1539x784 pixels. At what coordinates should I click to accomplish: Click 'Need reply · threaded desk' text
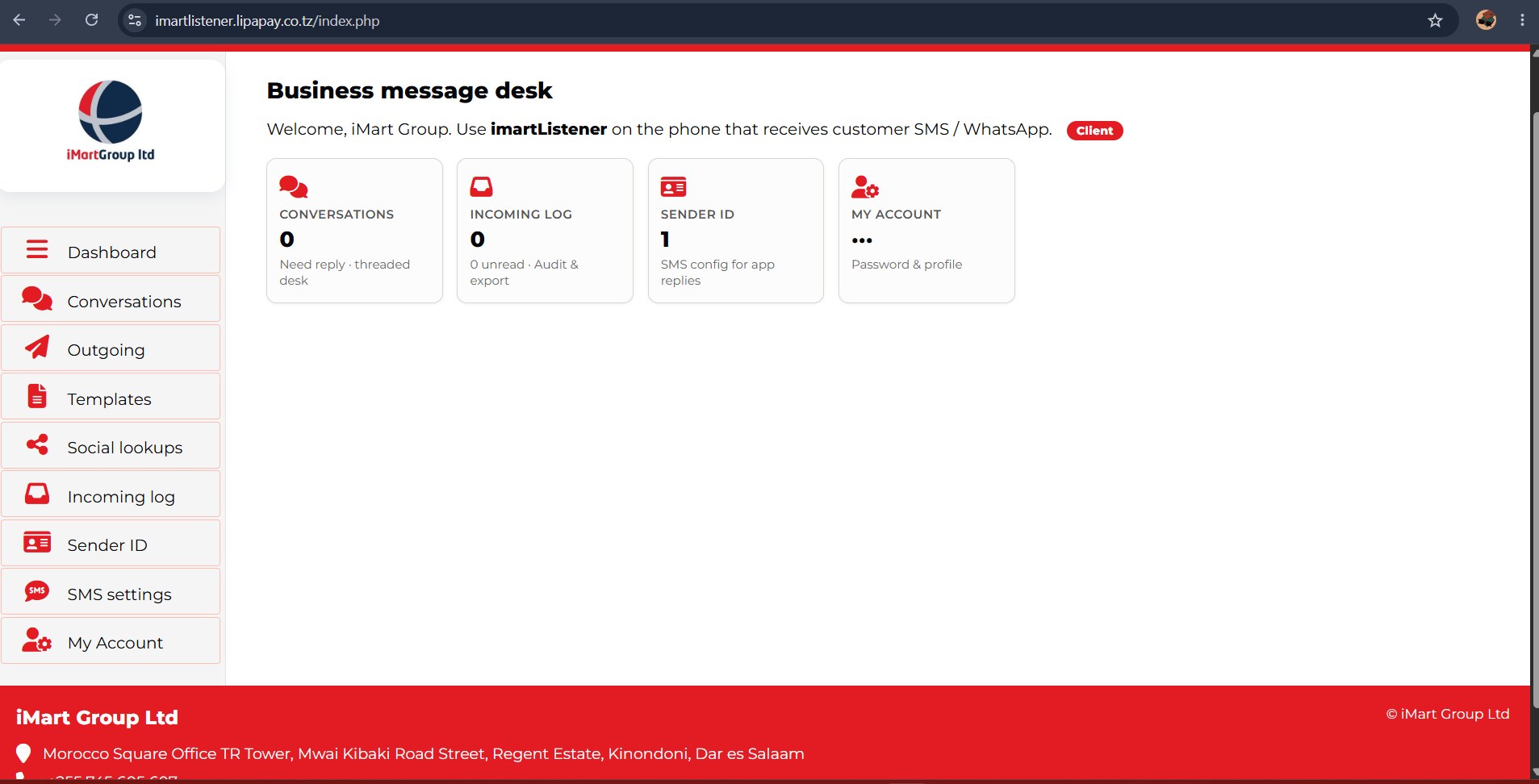[x=345, y=273]
